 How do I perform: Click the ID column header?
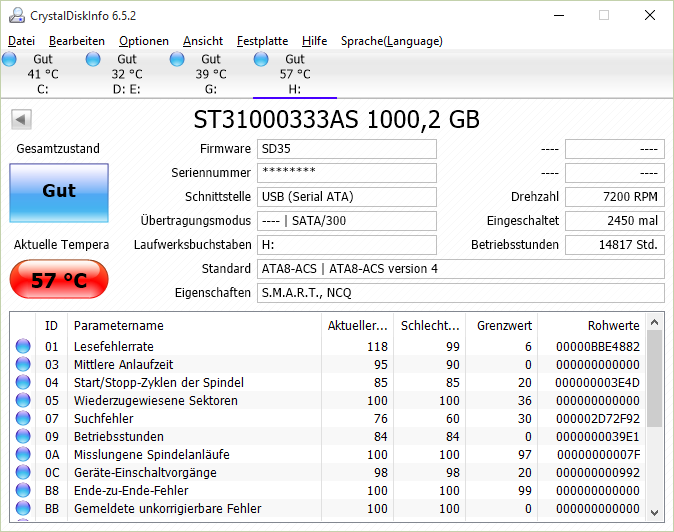click(x=51, y=326)
